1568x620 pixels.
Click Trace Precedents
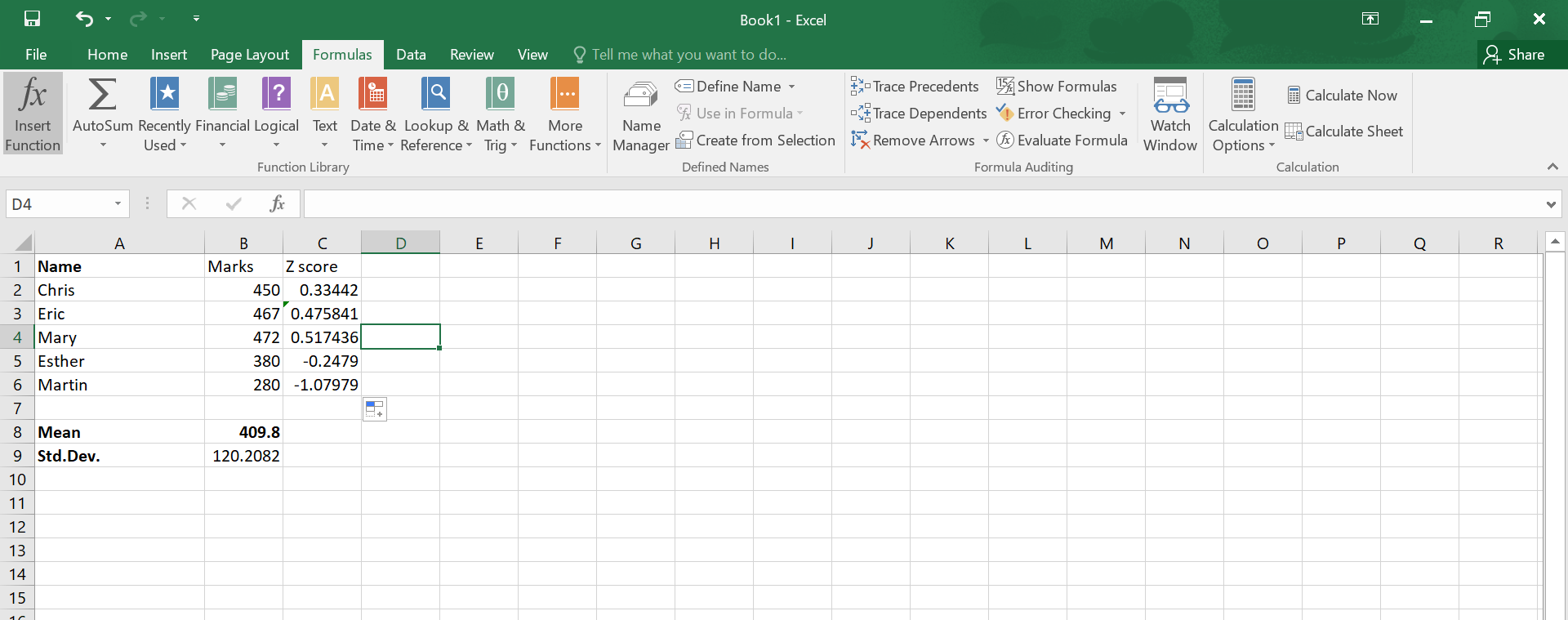915,86
